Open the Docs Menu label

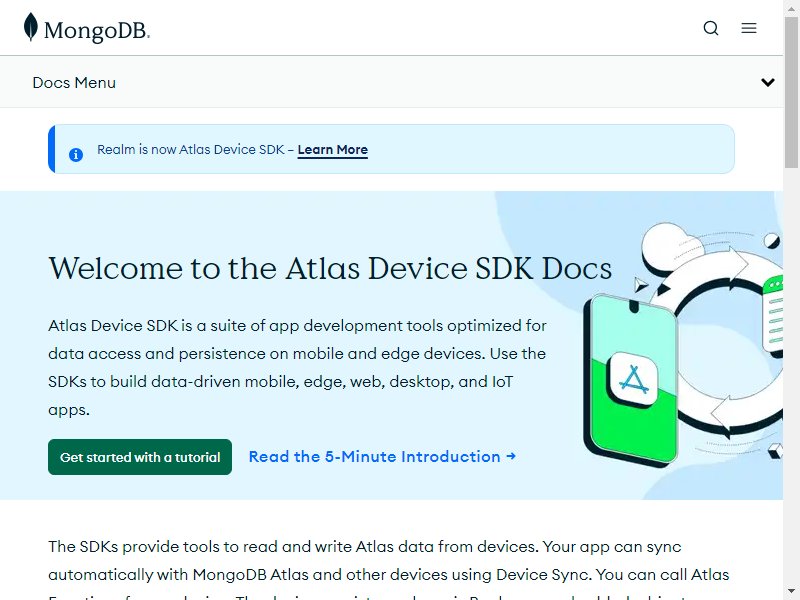click(x=74, y=83)
